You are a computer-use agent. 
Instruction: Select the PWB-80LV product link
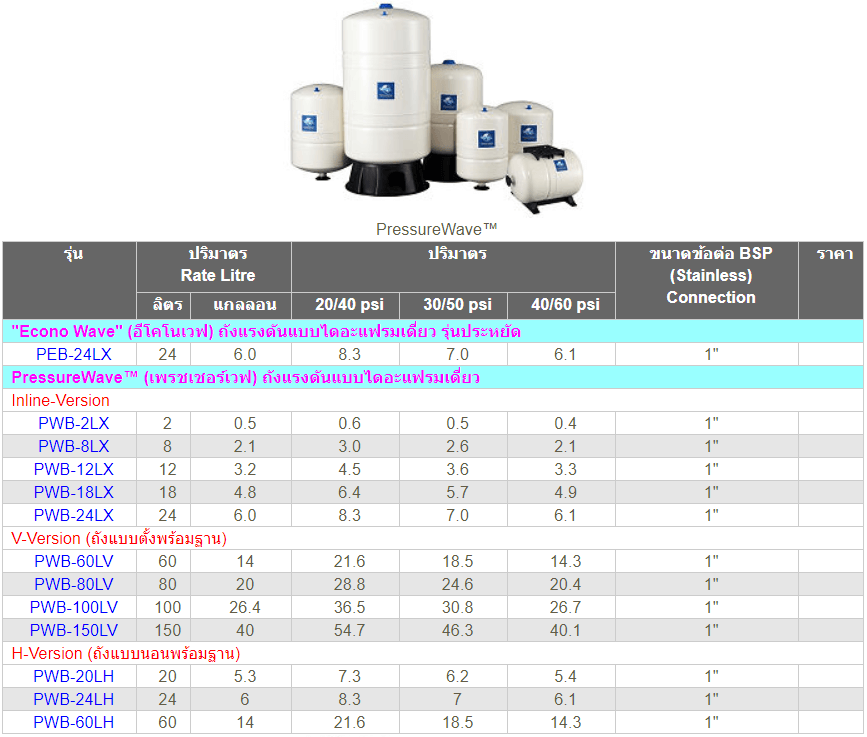[x=73, y=584]
